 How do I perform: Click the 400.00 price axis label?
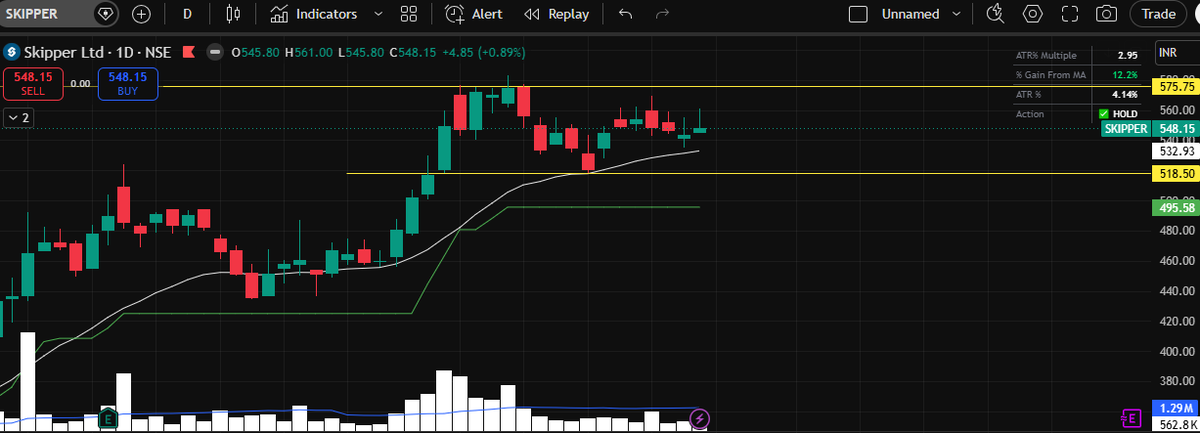pos(1176,351)
